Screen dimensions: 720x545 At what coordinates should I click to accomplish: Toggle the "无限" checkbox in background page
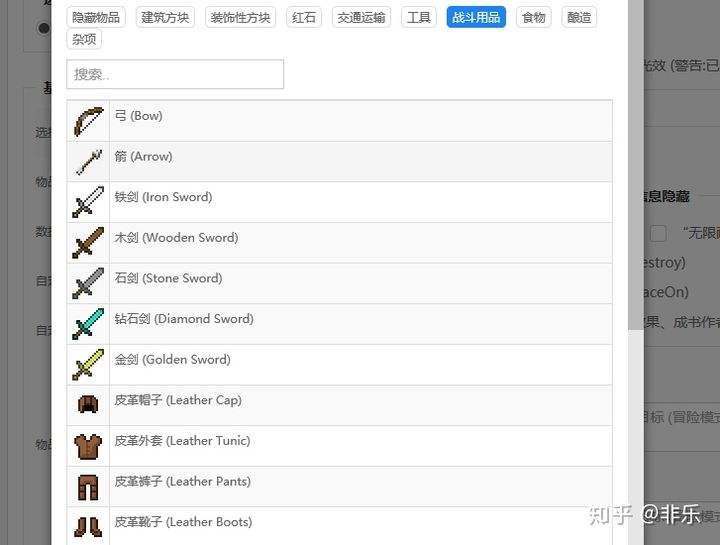coord(658,233)
